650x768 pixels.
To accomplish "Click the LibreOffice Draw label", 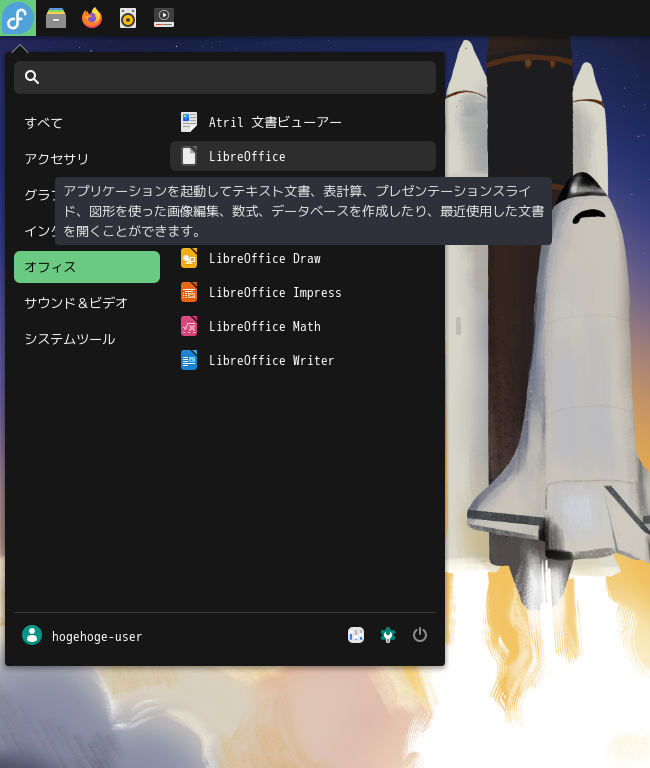I will [x=265, y=258].
